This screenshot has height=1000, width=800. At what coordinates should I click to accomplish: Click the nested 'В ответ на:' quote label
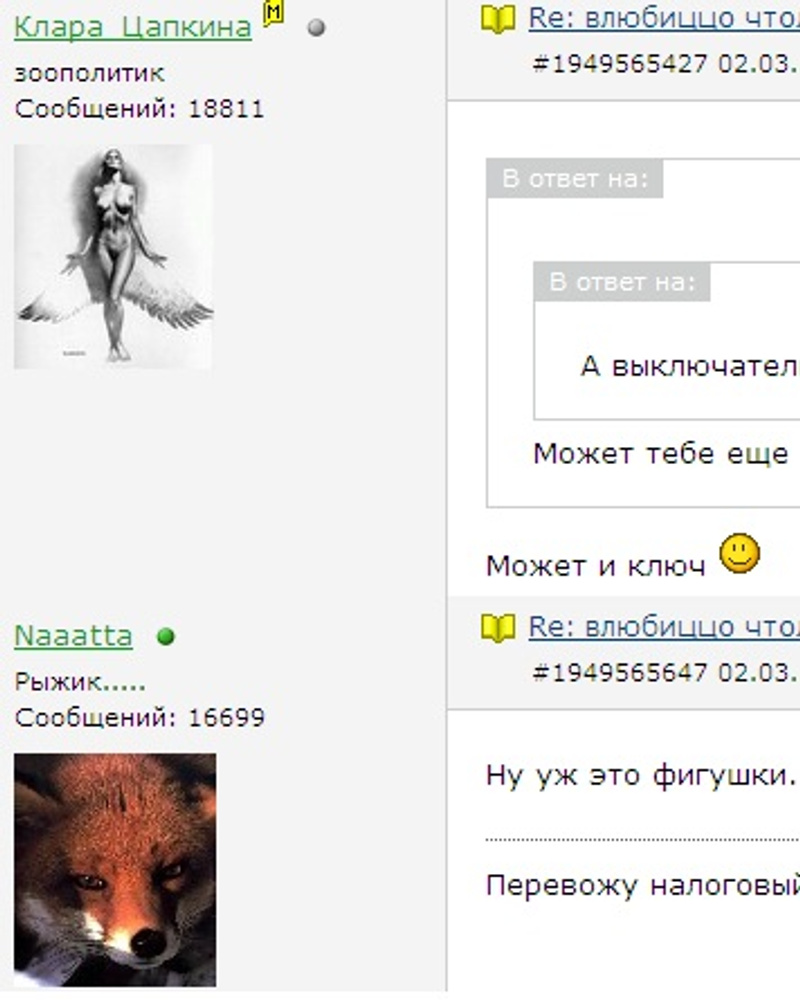point(622,282)
